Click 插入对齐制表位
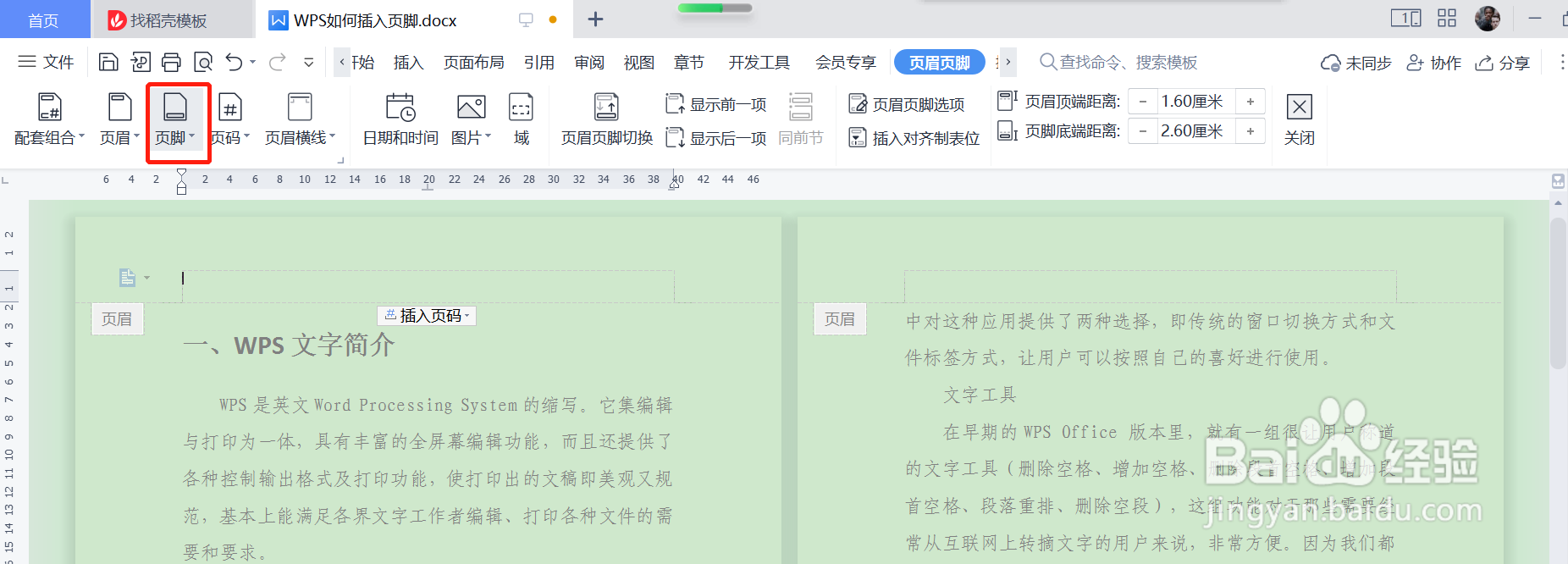Viewport: 1568px width, 564px height. tap(914, 137)
